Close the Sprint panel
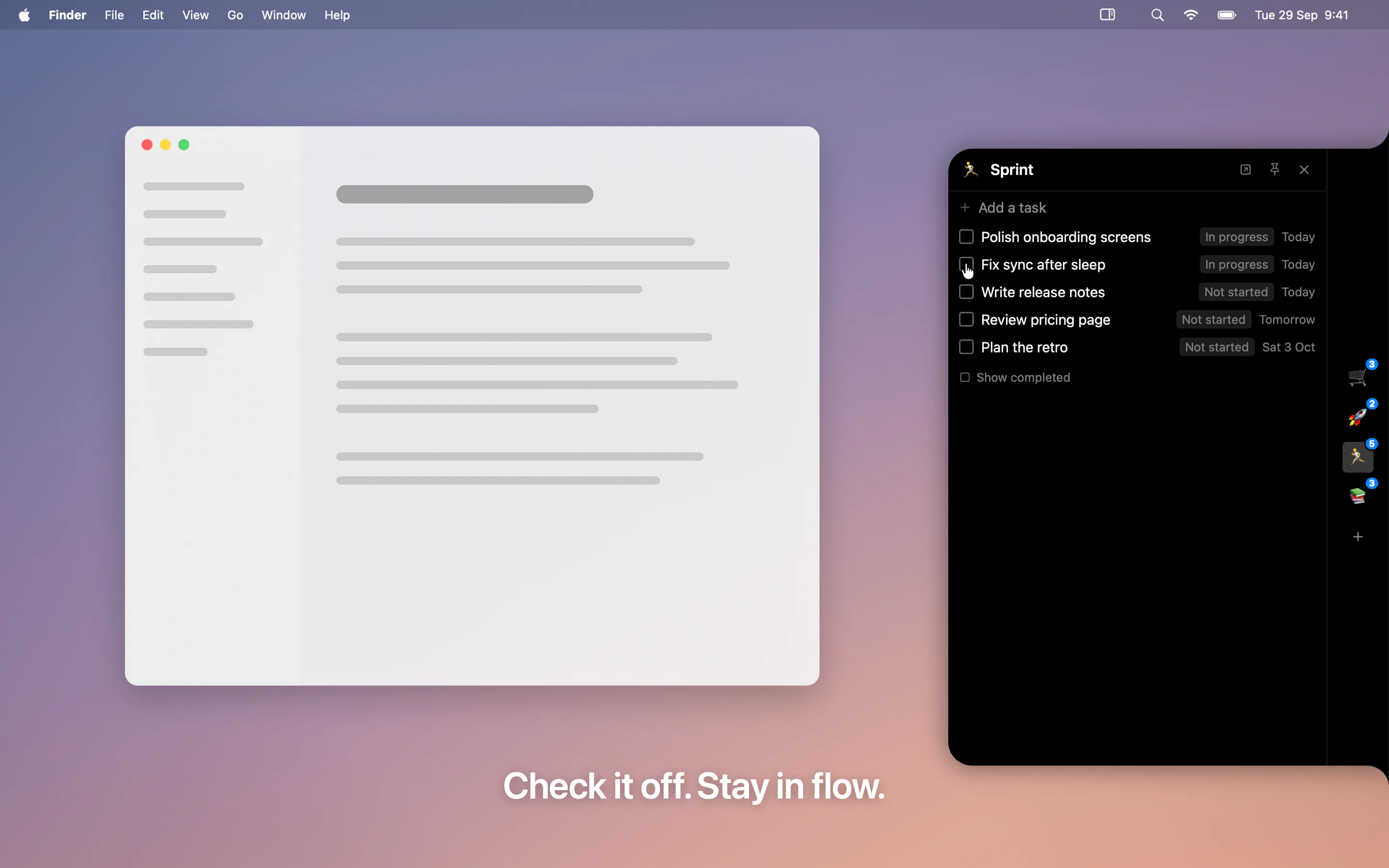 tap(1304, 169)
